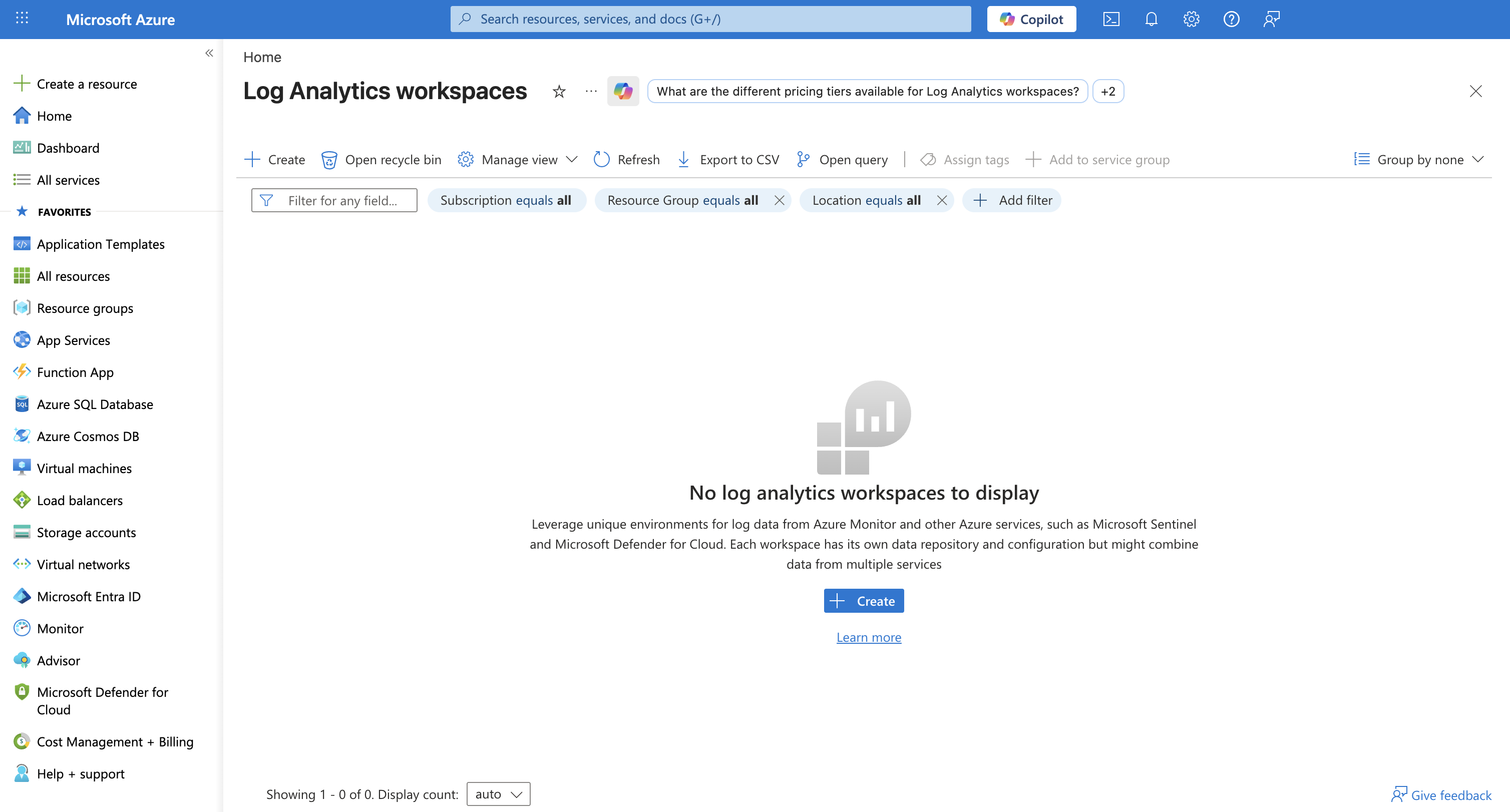
Task: Remove the Location equals all filter
Action: tap(941, 201)
